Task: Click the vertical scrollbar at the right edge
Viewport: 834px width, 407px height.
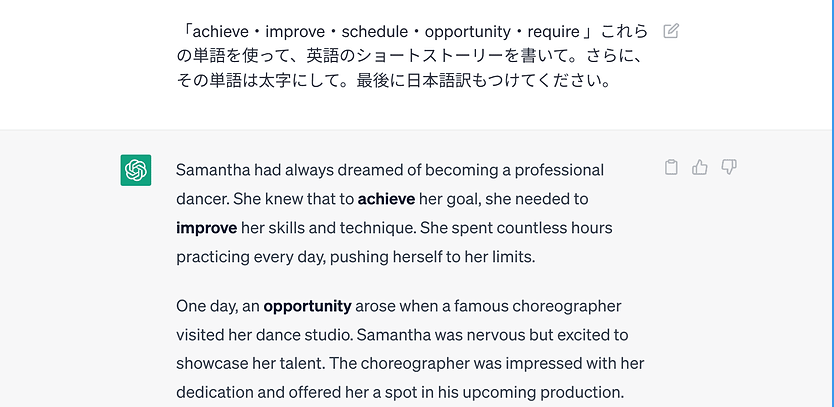Action: tap(832, 203)
